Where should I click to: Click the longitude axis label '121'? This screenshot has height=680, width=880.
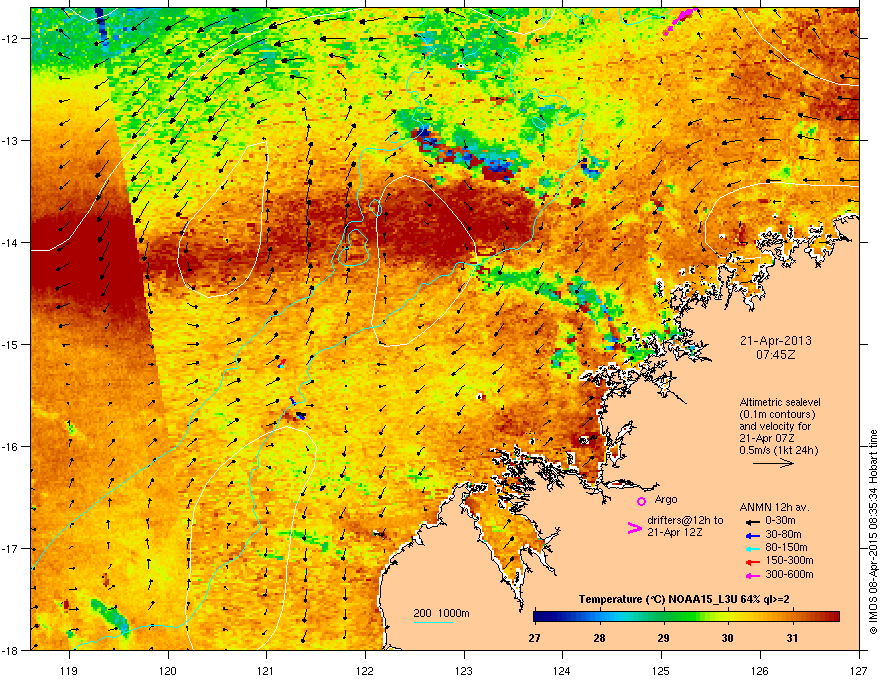point(266,670)
